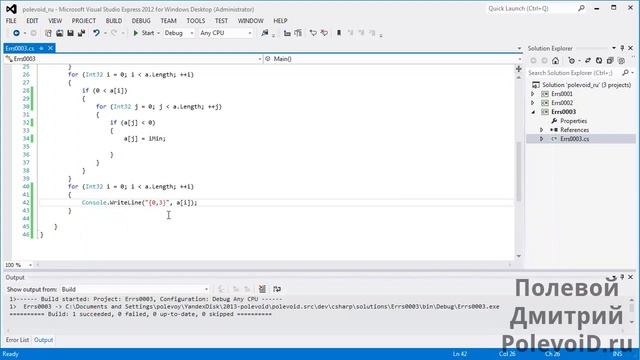
Task: Pin the Errs0003.cs tab with its pin icon
Action: [41, 48]
